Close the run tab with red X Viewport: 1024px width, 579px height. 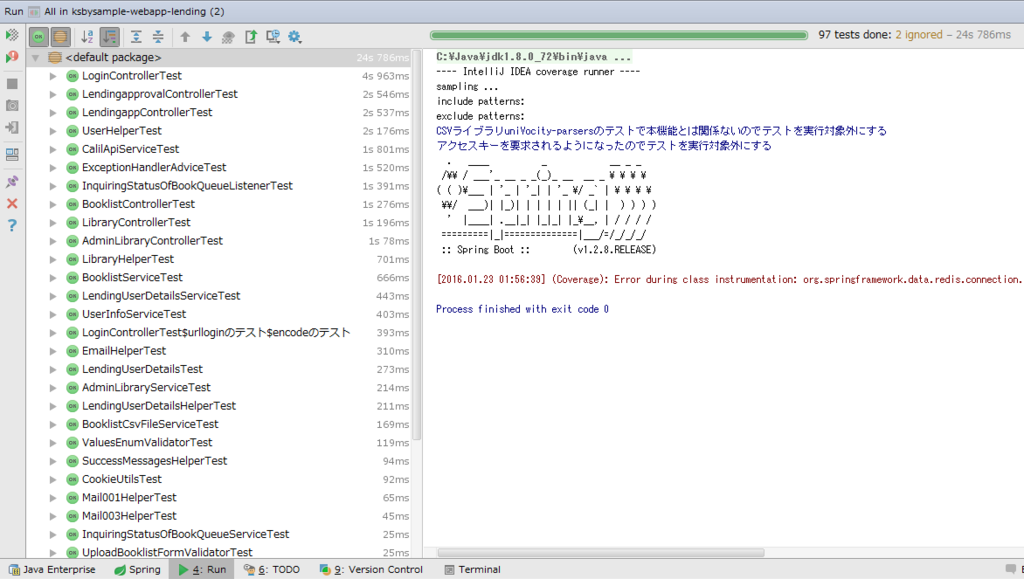(x=12, y=204)
